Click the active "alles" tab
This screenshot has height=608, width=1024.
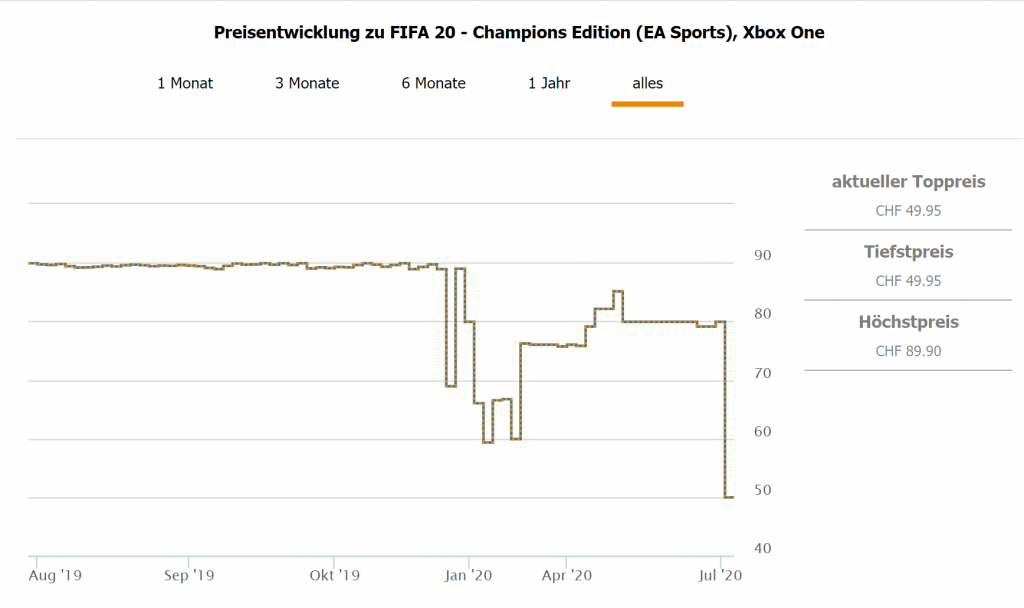(647, 83)
